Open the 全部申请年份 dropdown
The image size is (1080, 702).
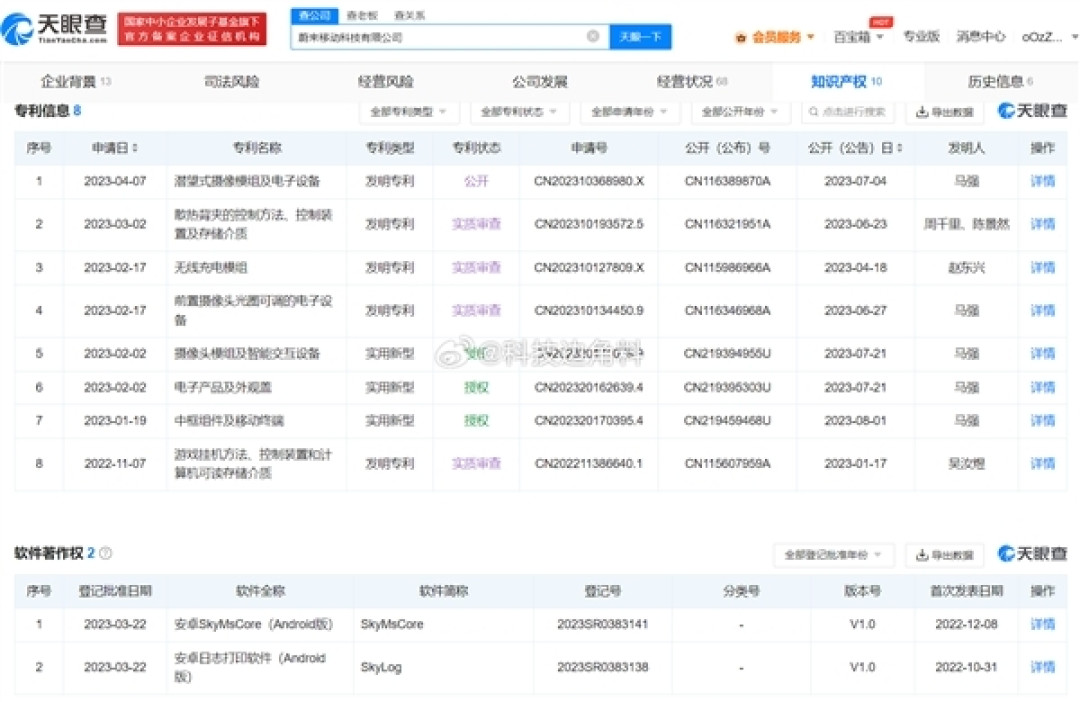point(630,112)
